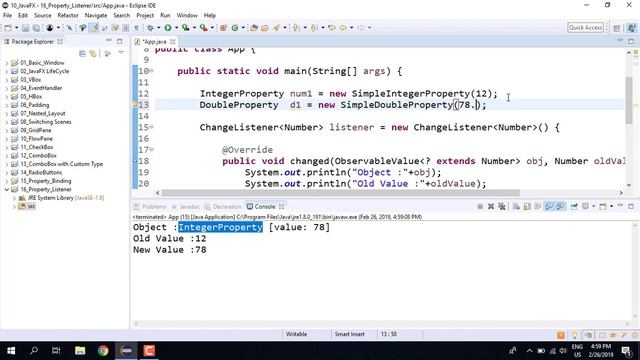
Task: Click the Remove Launch console X icon
Action: [x=491, y=207]
